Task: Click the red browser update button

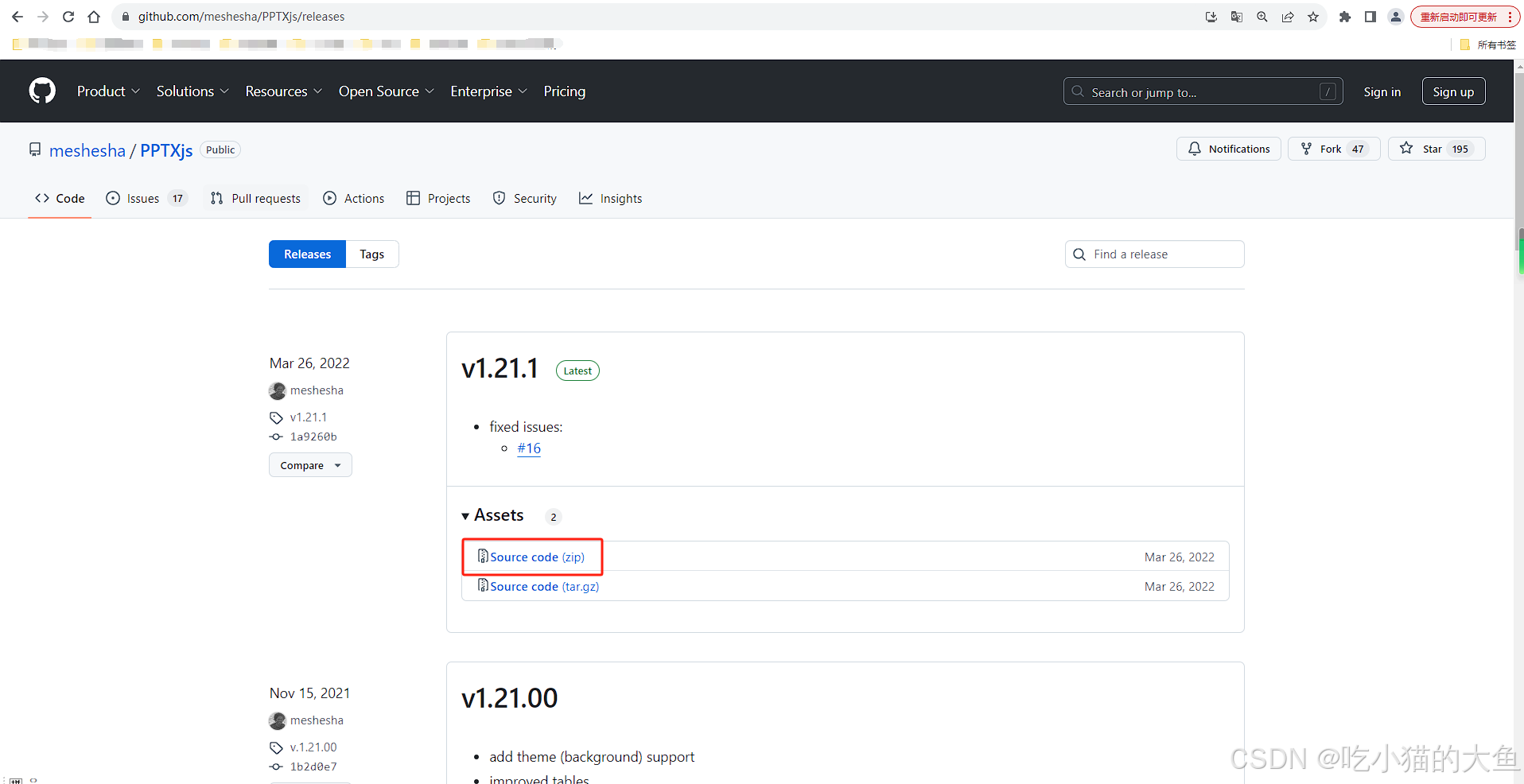Action: pos(1465,17)
